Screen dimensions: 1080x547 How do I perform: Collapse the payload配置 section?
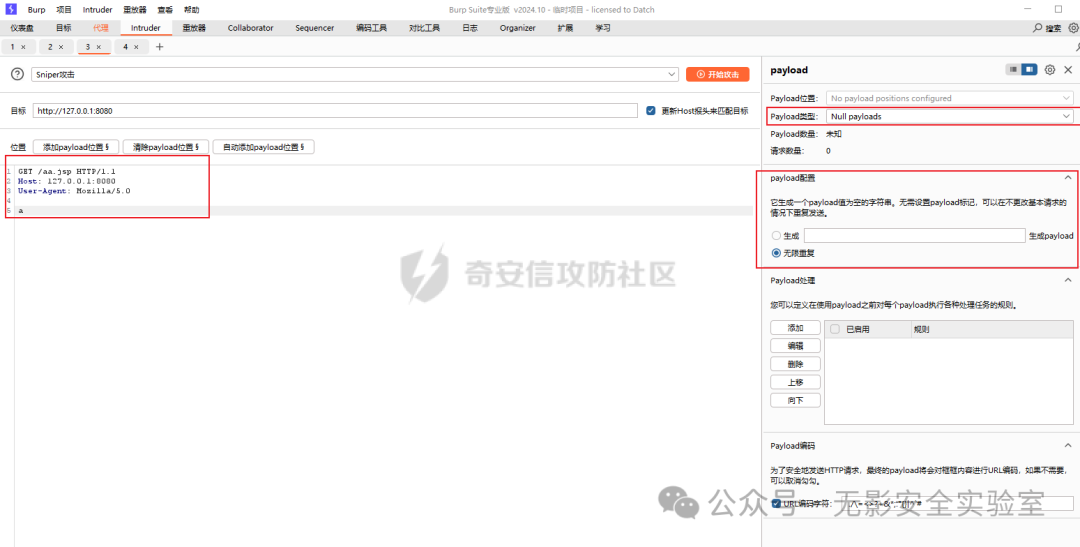1068,178
